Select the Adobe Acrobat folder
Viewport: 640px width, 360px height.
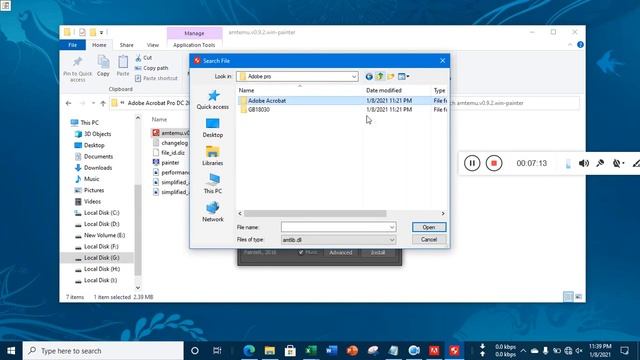(x=267, y=100)
